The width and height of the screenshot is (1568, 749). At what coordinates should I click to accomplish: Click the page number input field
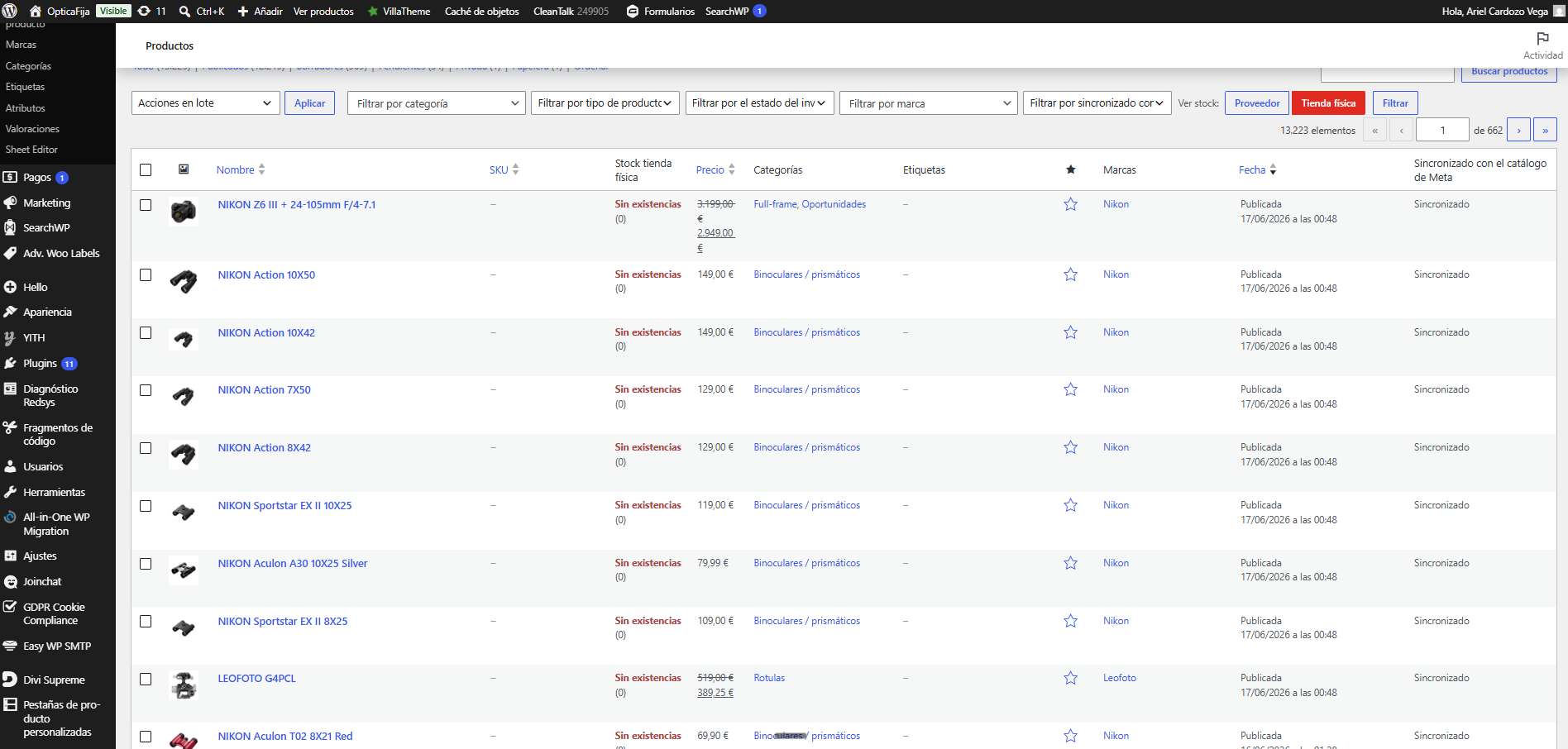(x=1442, y=130)
